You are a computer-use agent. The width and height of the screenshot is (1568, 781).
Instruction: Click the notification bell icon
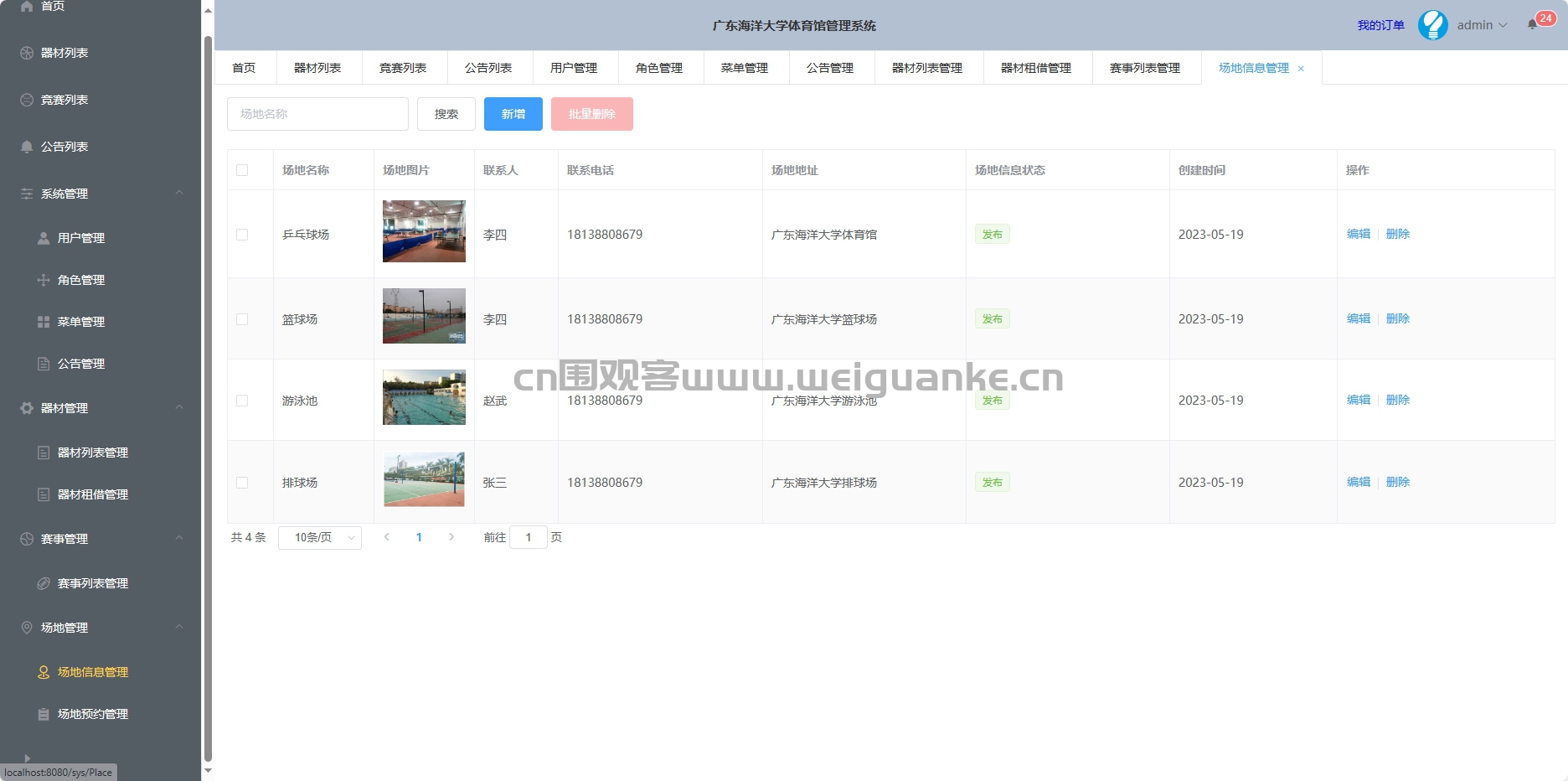point(1532,24)
